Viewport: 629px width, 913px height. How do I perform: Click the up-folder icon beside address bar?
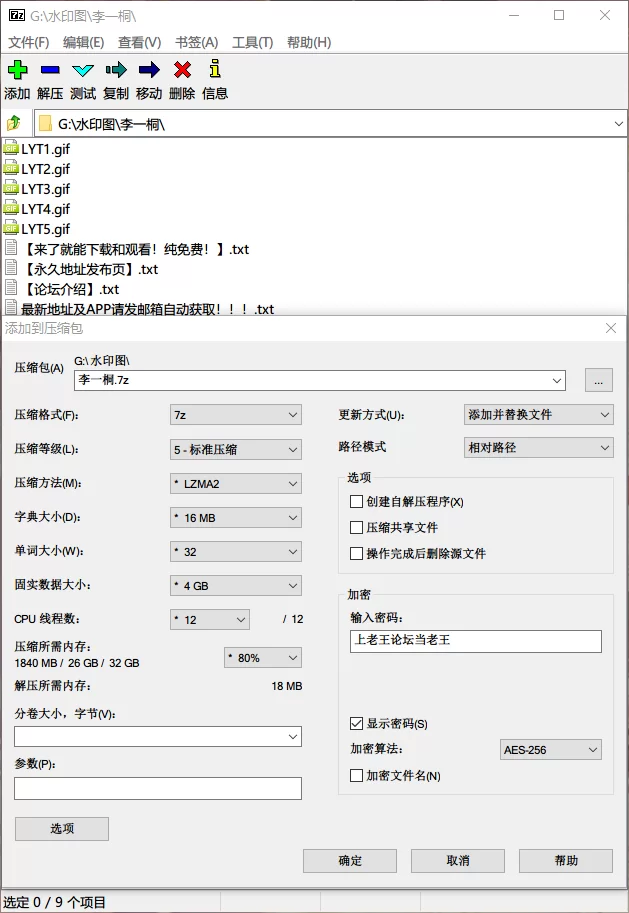click(13, 123)
